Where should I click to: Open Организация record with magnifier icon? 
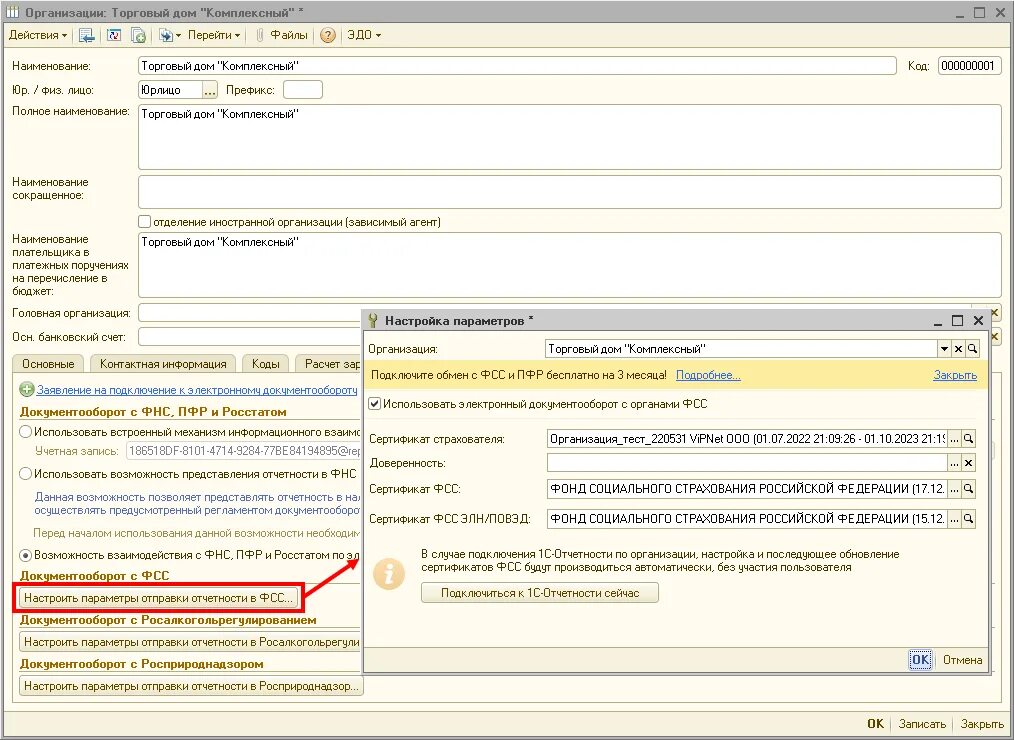972,349
